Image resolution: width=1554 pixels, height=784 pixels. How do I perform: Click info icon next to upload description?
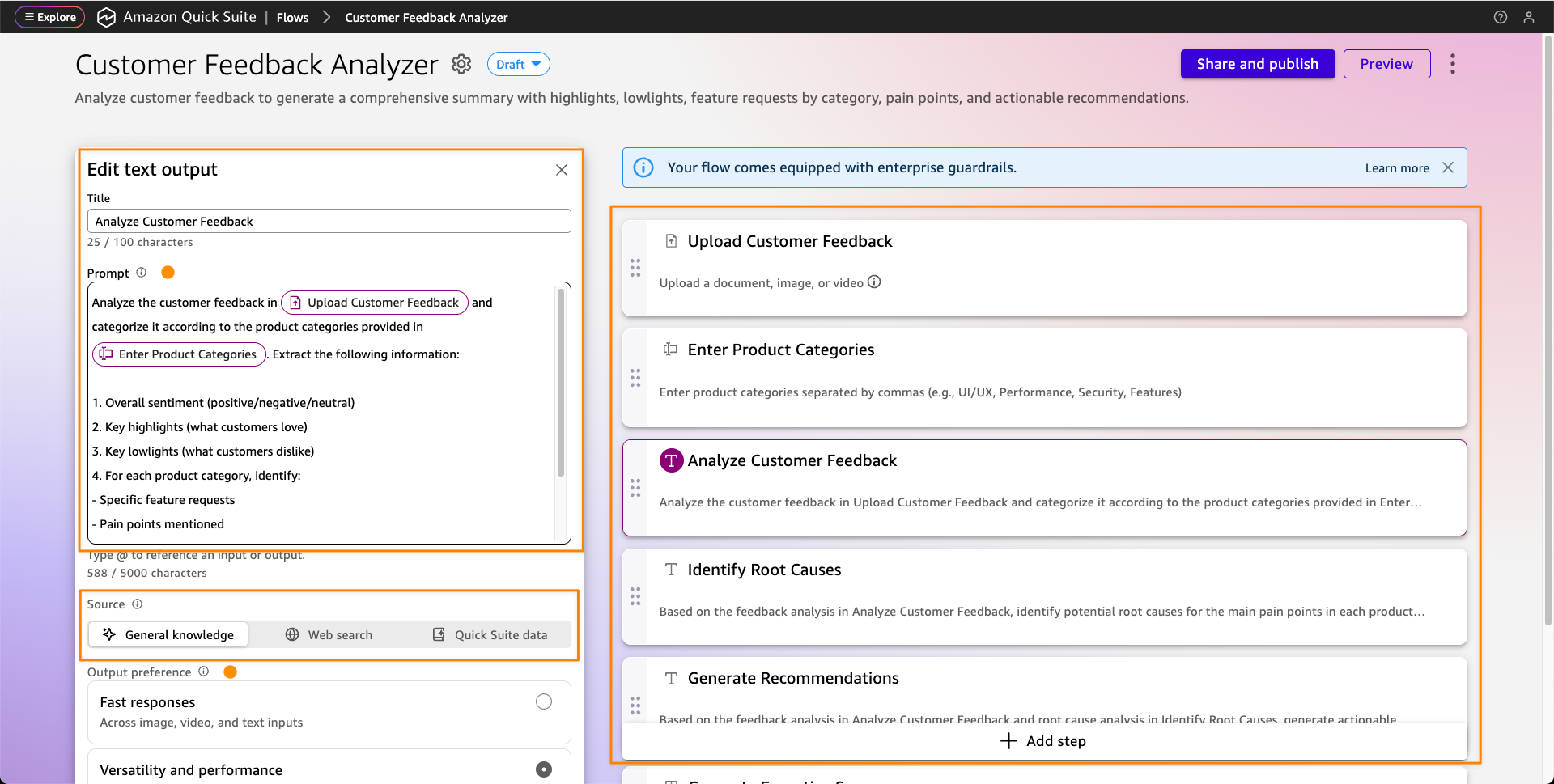tap(874, 282)
